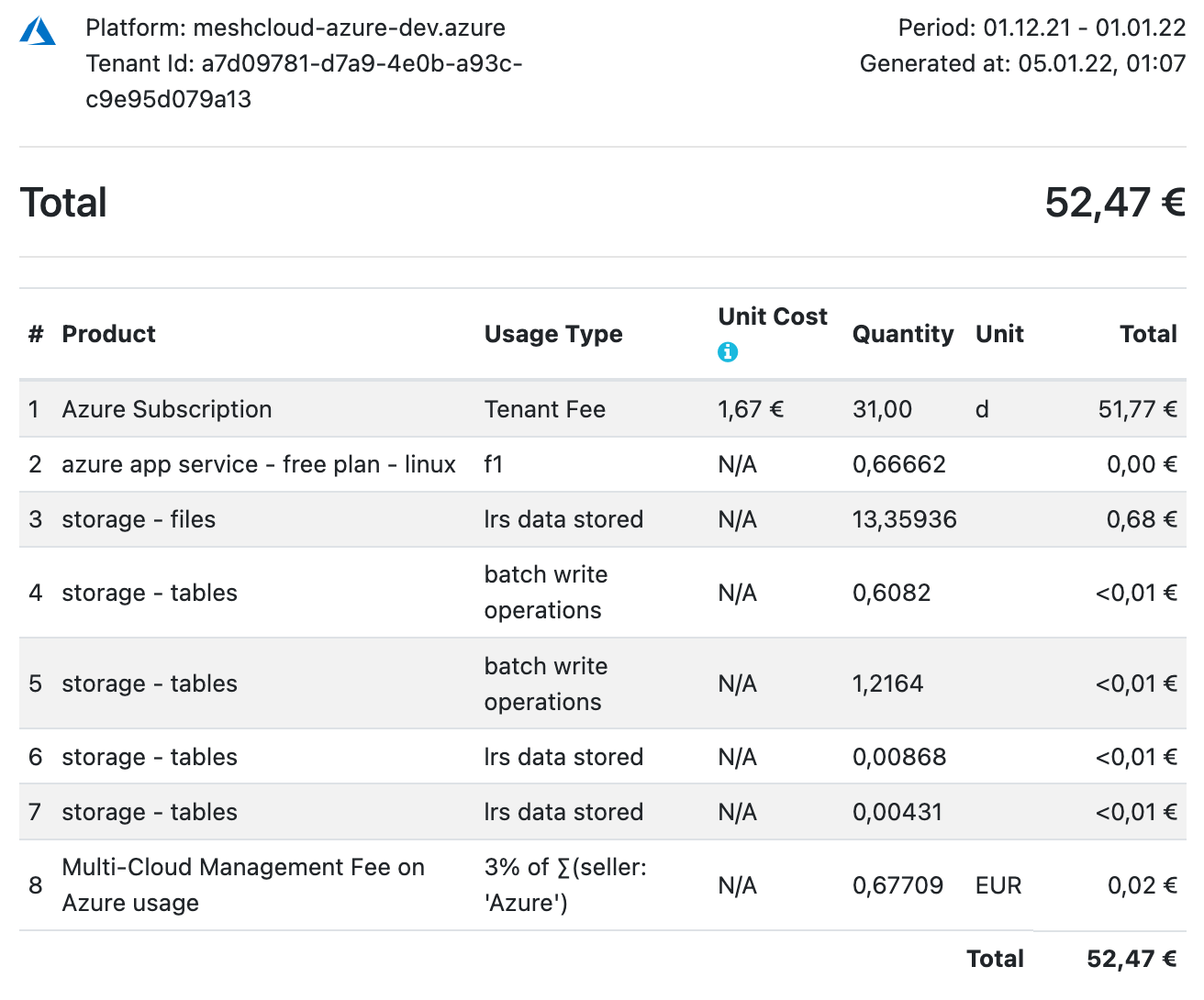Select the Azure Subscription product cell
Screen dimensions: 1204x1000
coord(167,409)
